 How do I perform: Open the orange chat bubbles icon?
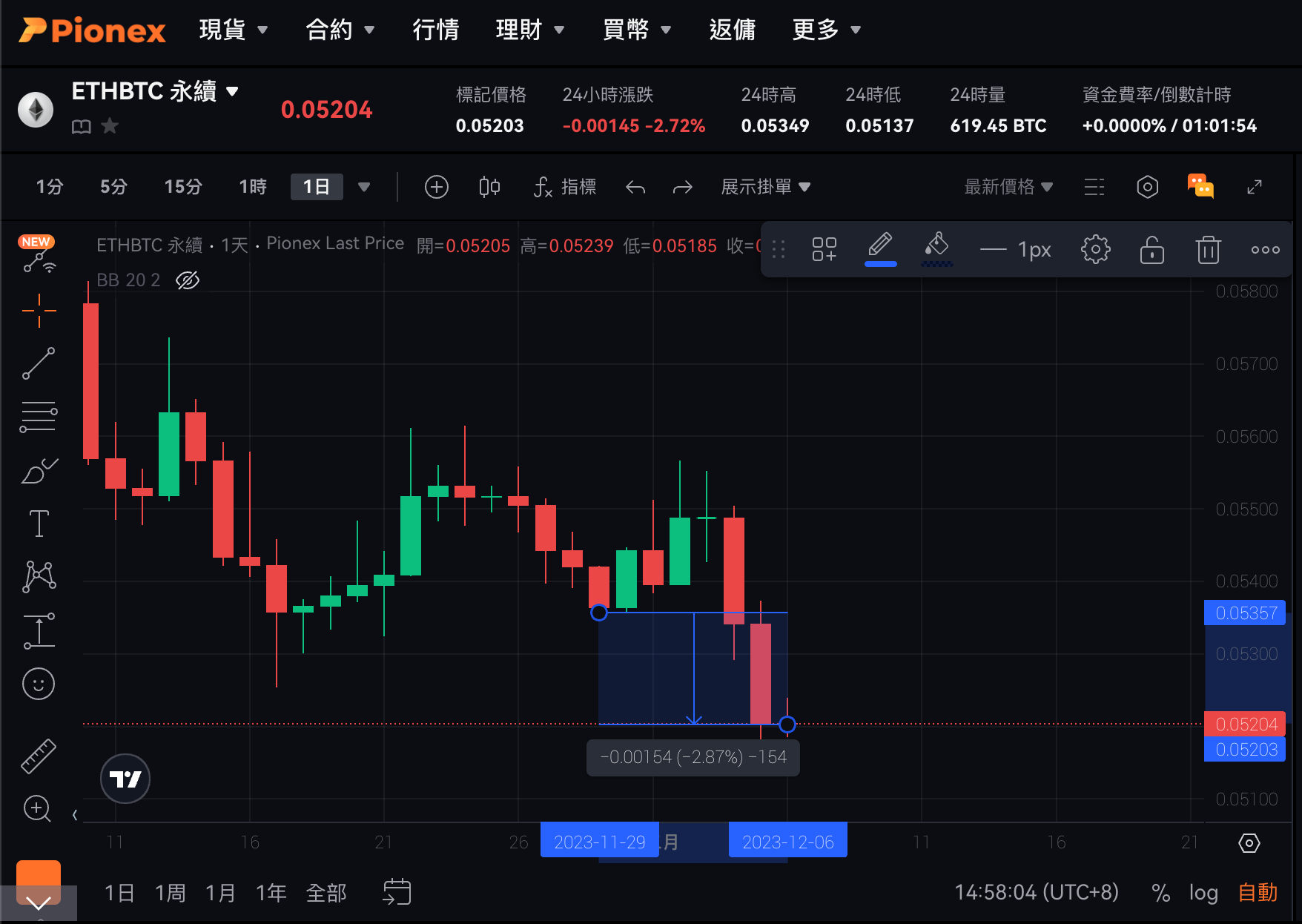click(1200, 186)
